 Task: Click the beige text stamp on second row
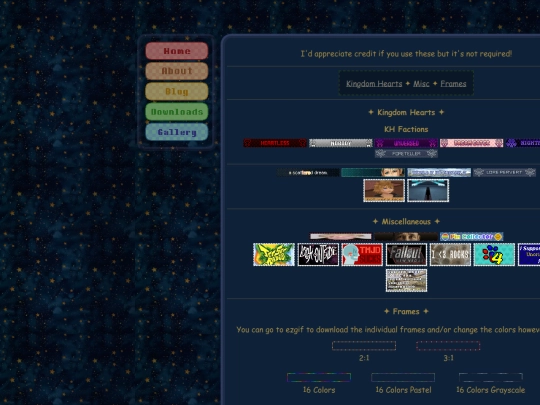(406, 281)
